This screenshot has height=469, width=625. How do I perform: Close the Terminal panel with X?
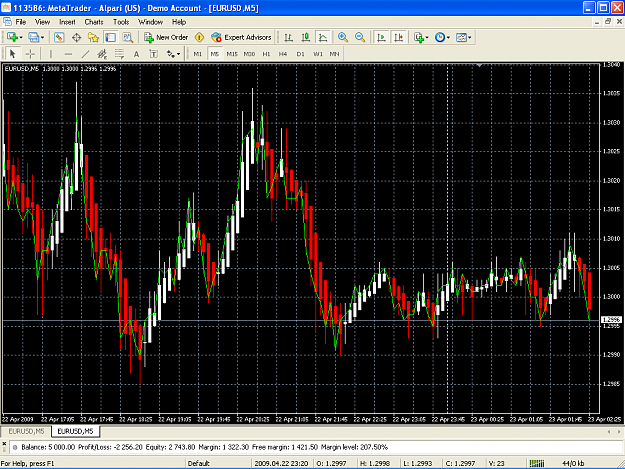(4, 443)
